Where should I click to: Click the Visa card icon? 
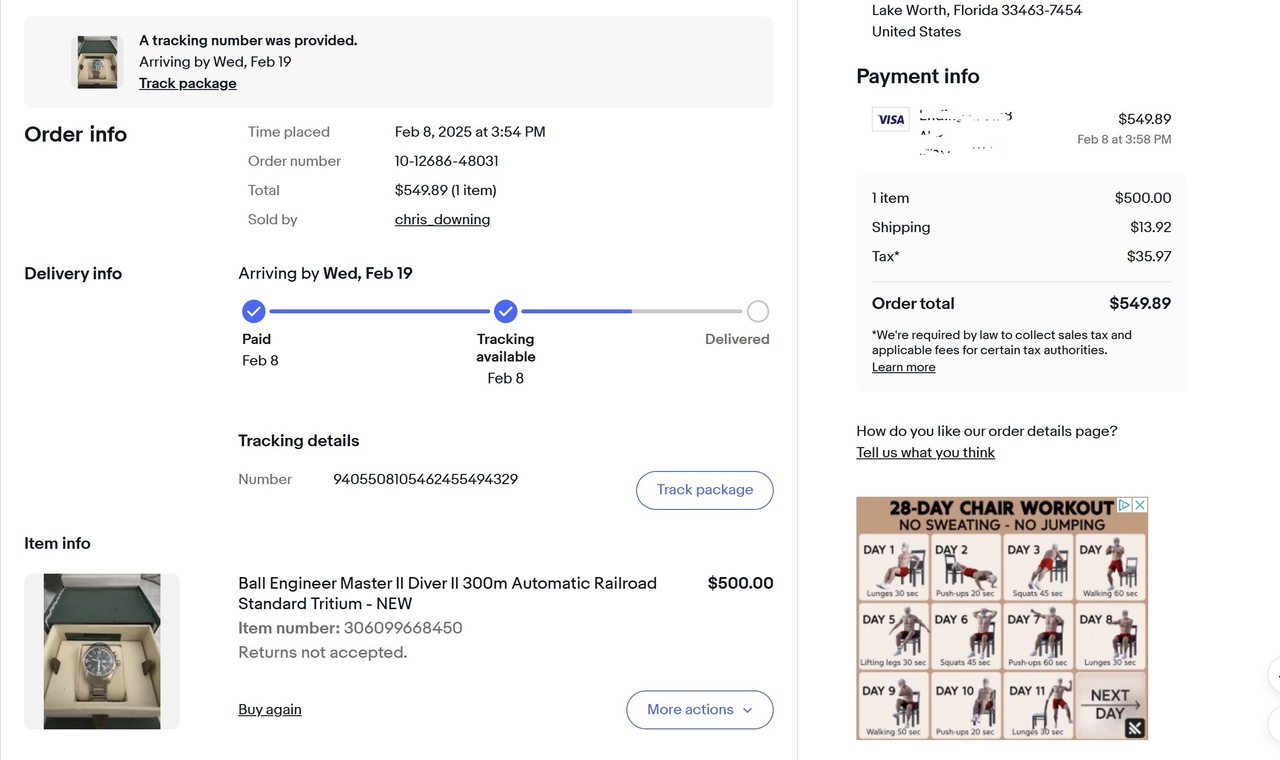tap(890, 120)
